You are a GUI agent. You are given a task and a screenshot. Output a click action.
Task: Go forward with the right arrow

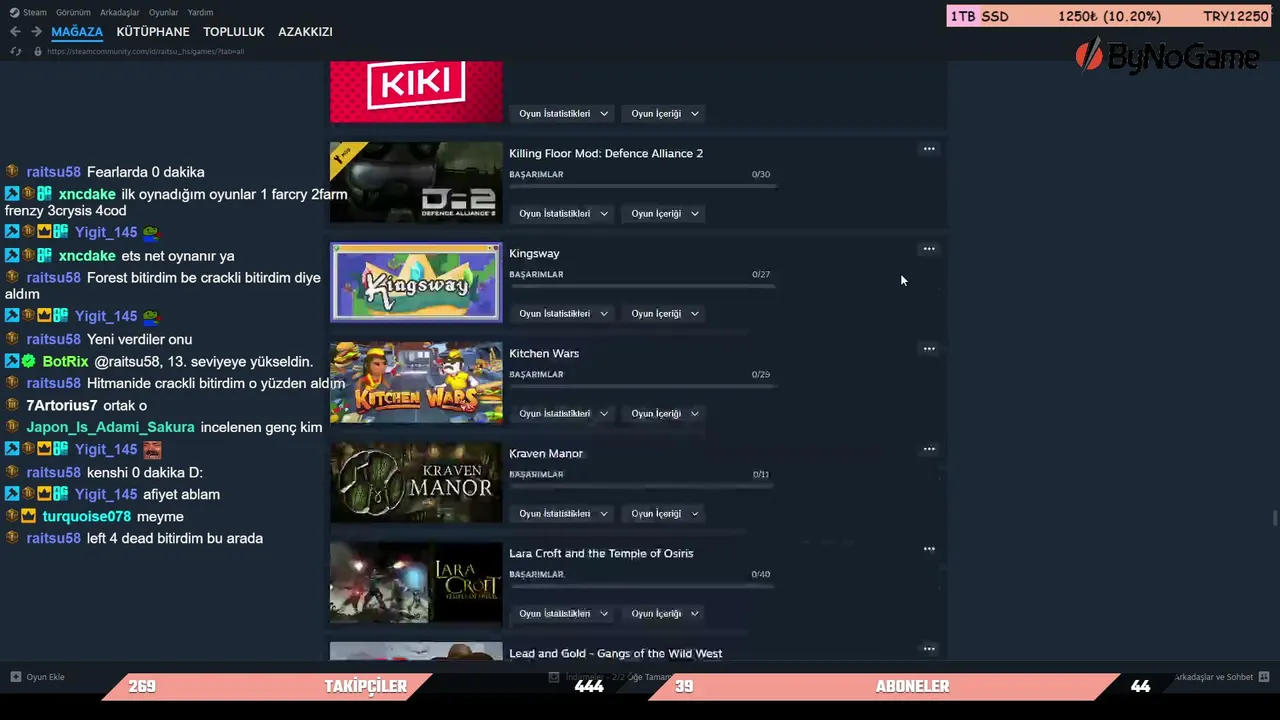(36, 32)
